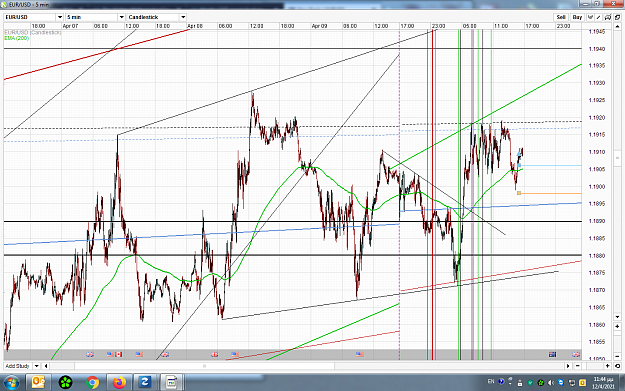This screenshot has height=391, width=625.
Task: Click the 1.1890 price axis label
Action: [597, 221]
